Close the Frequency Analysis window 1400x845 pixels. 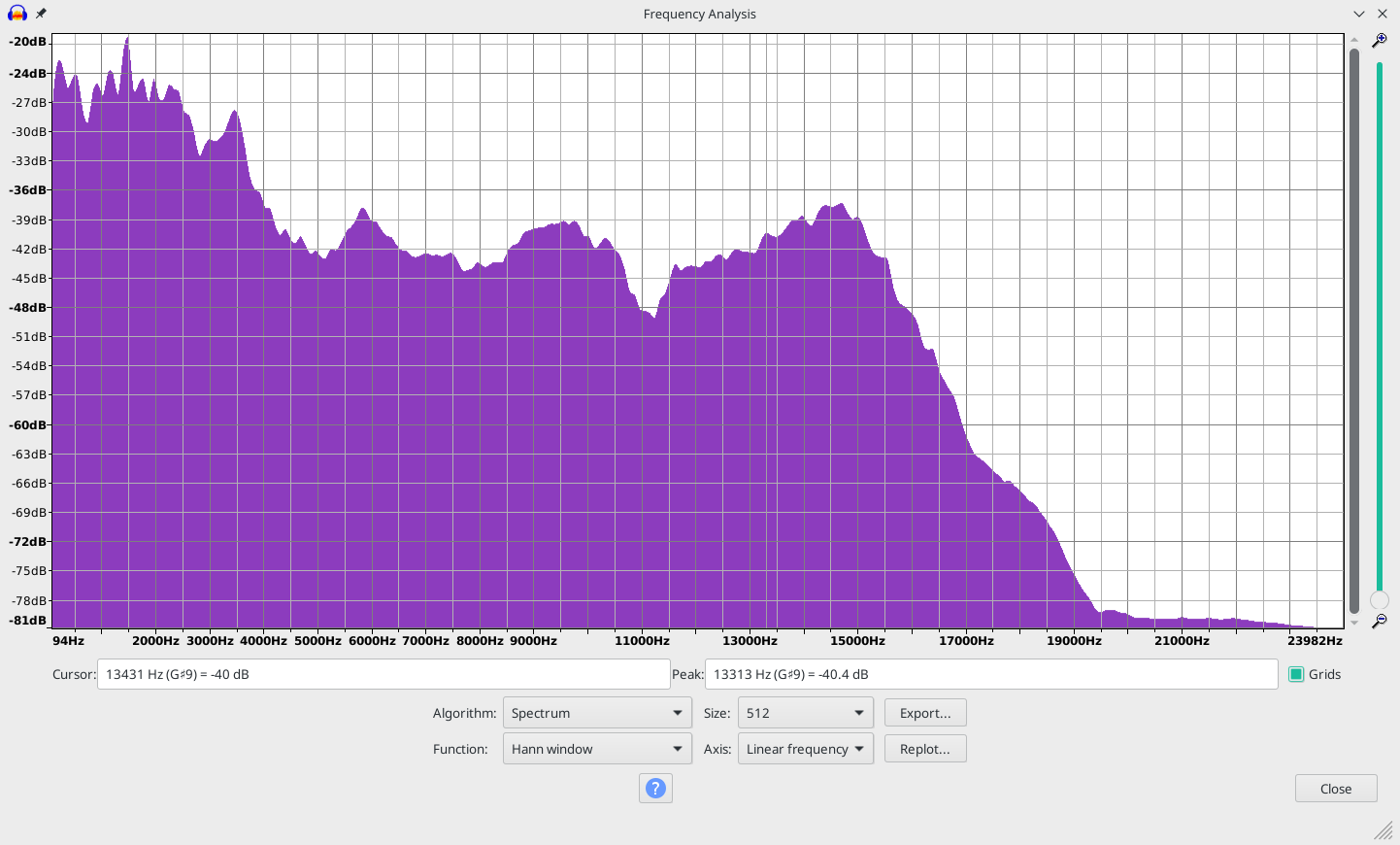click(1383, 14)
